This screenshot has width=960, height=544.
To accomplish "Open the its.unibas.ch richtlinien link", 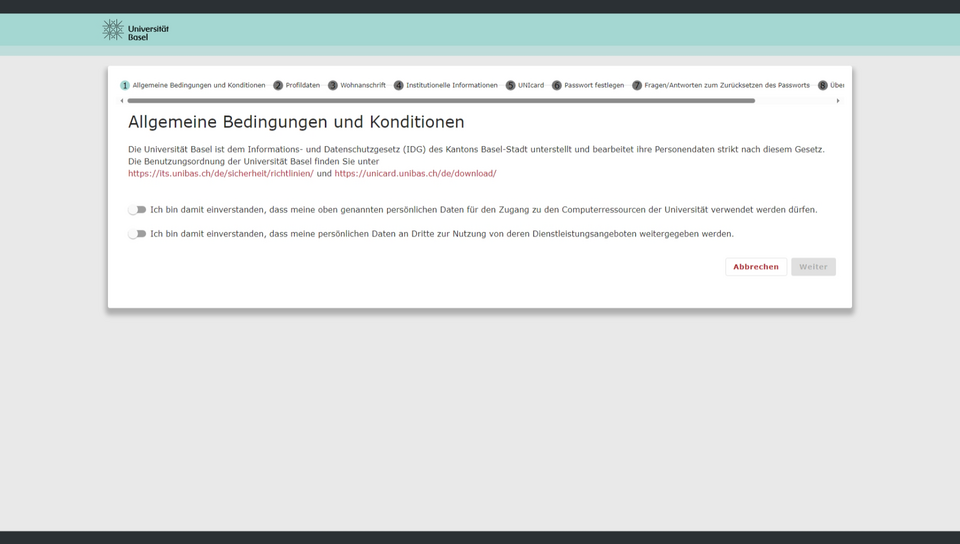I will click(220, 174).
